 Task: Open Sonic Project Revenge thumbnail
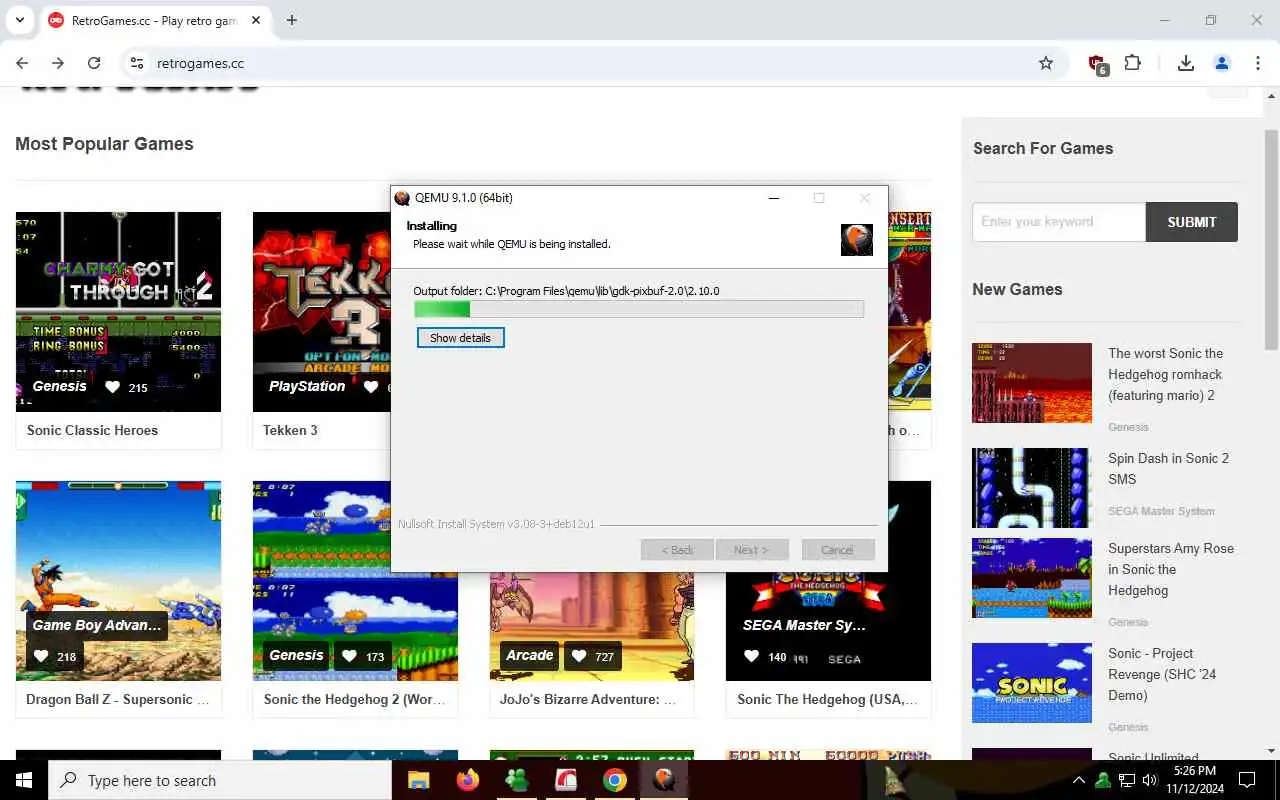(x=1032, y=683)
